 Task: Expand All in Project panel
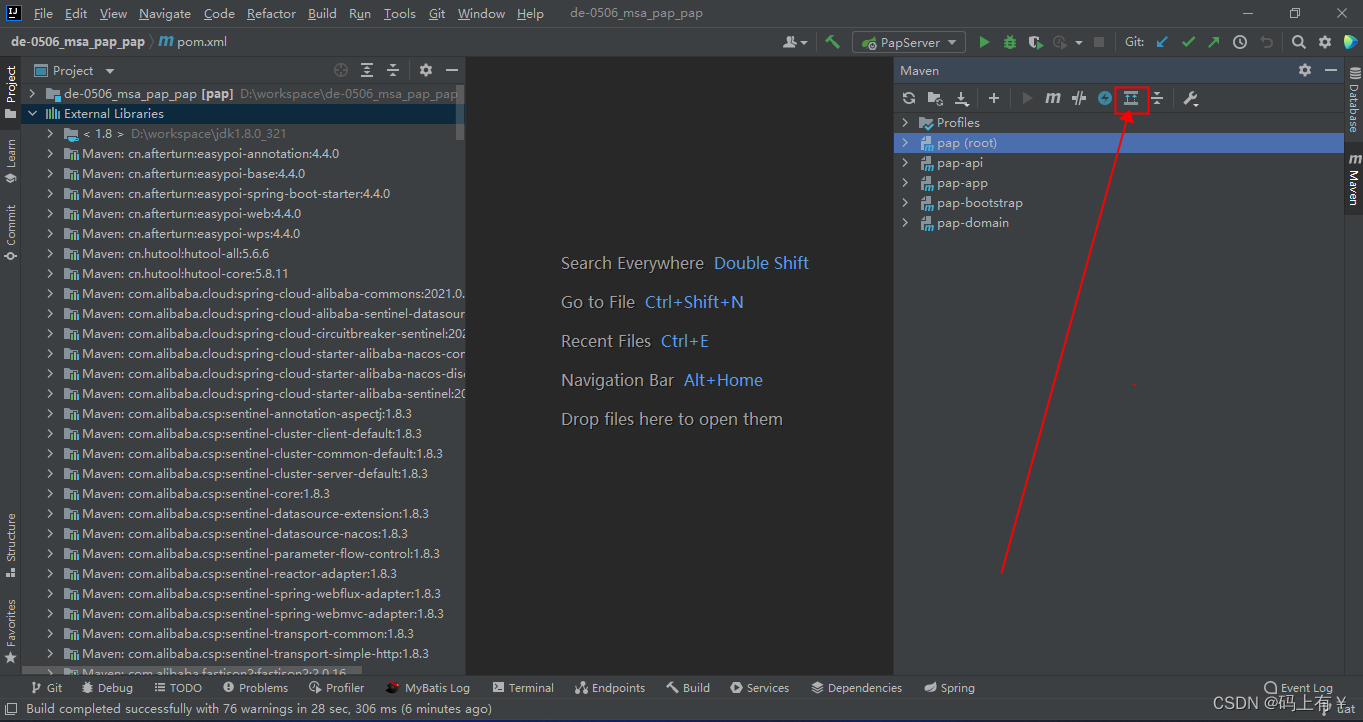coord(367,70)
